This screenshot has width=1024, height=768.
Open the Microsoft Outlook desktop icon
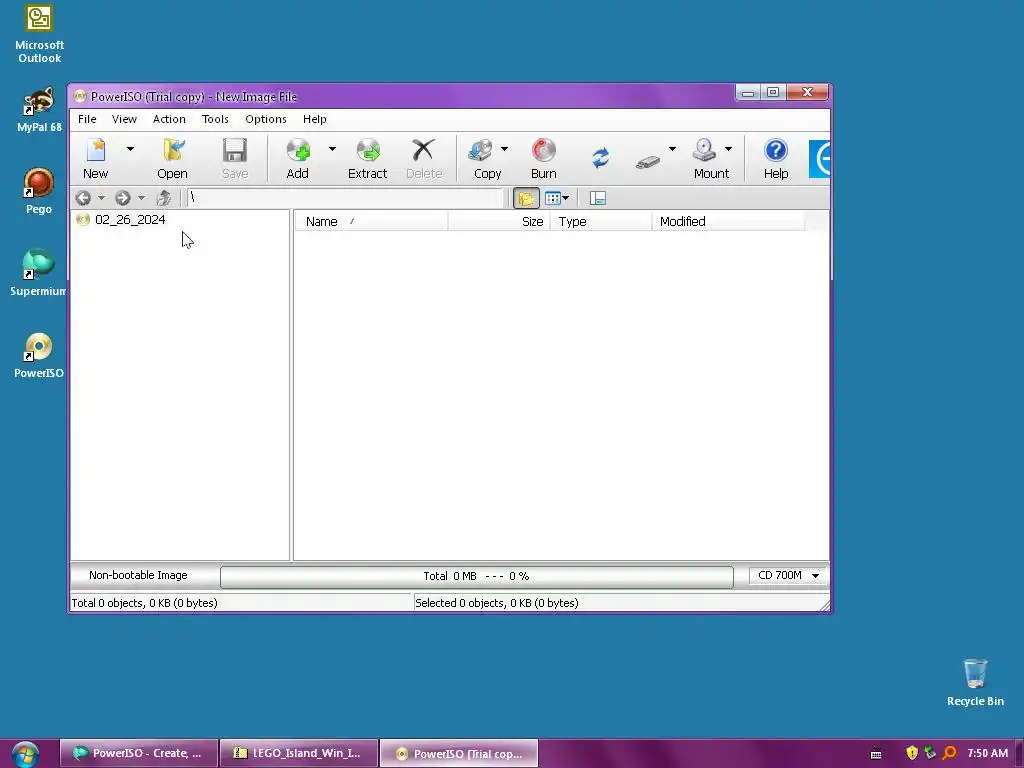(39, 34)
